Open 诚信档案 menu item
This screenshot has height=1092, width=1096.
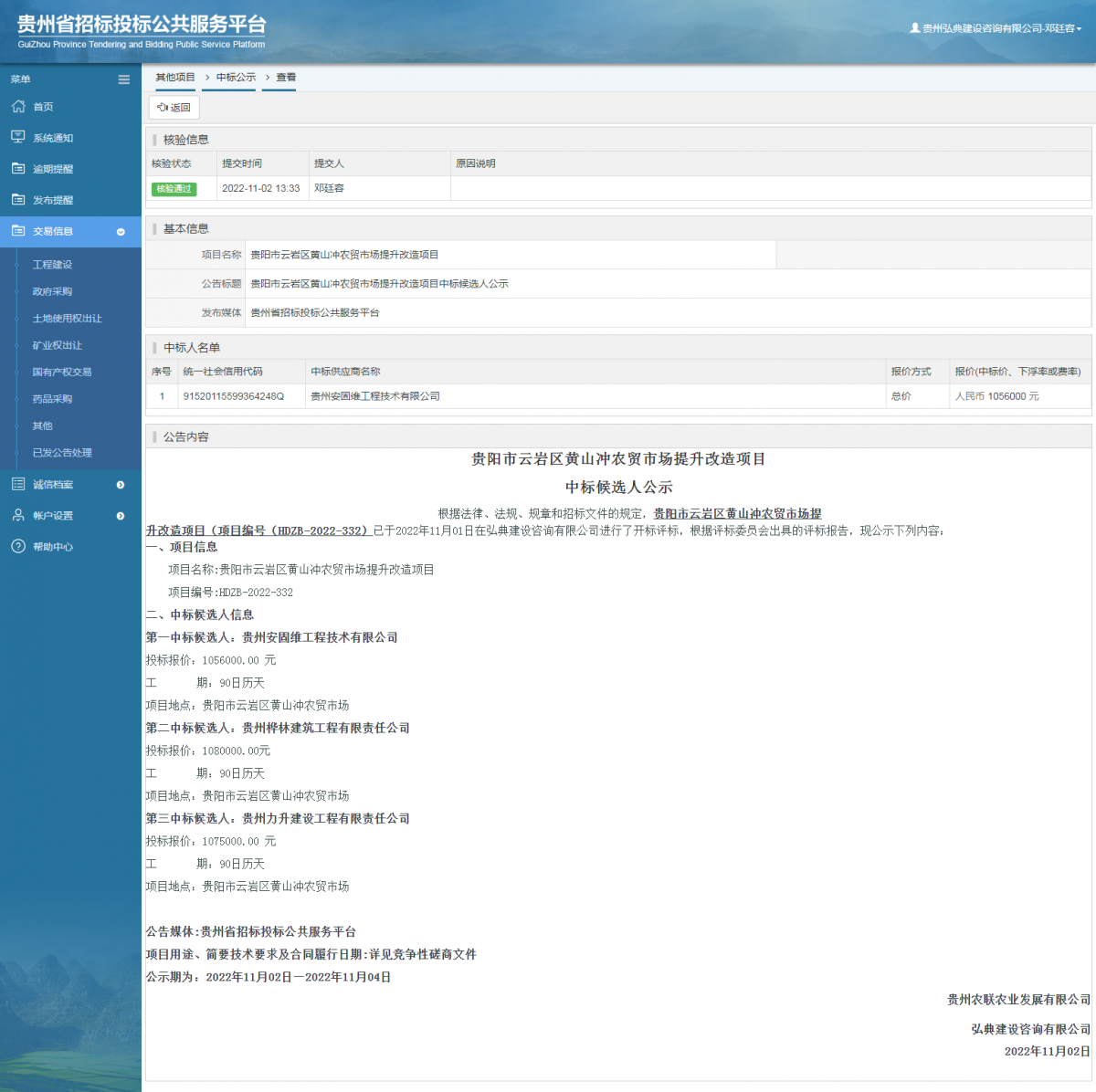tap(53, 485)
